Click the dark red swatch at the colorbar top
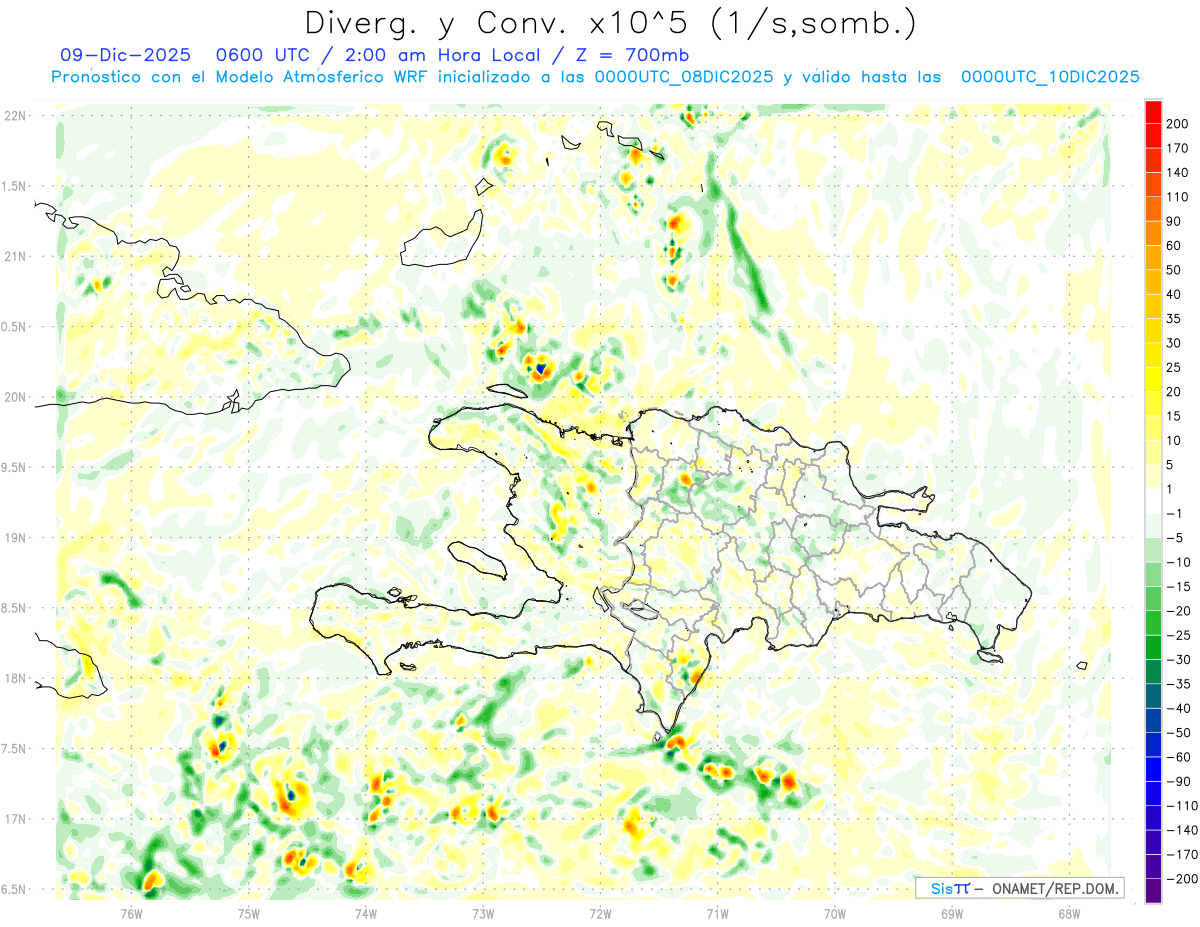Image resolution: width=1200 pixels, height=927 pixels. click(1153, 111)
